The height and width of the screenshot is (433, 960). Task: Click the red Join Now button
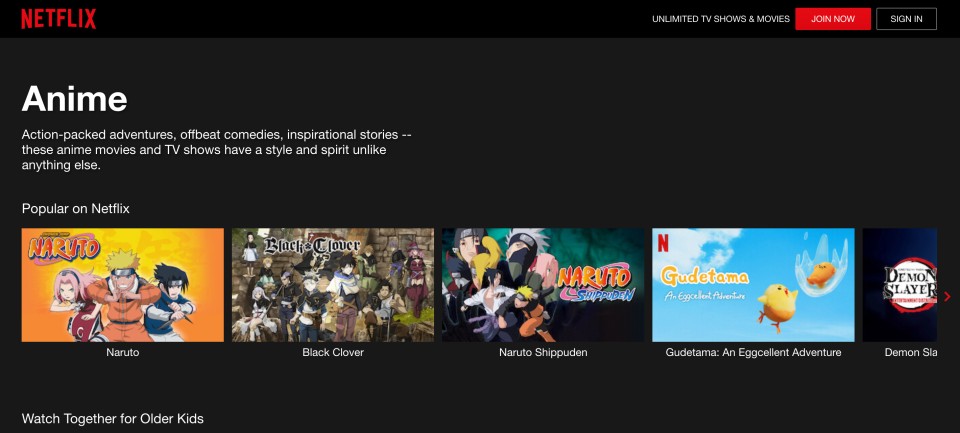[833, 19]
